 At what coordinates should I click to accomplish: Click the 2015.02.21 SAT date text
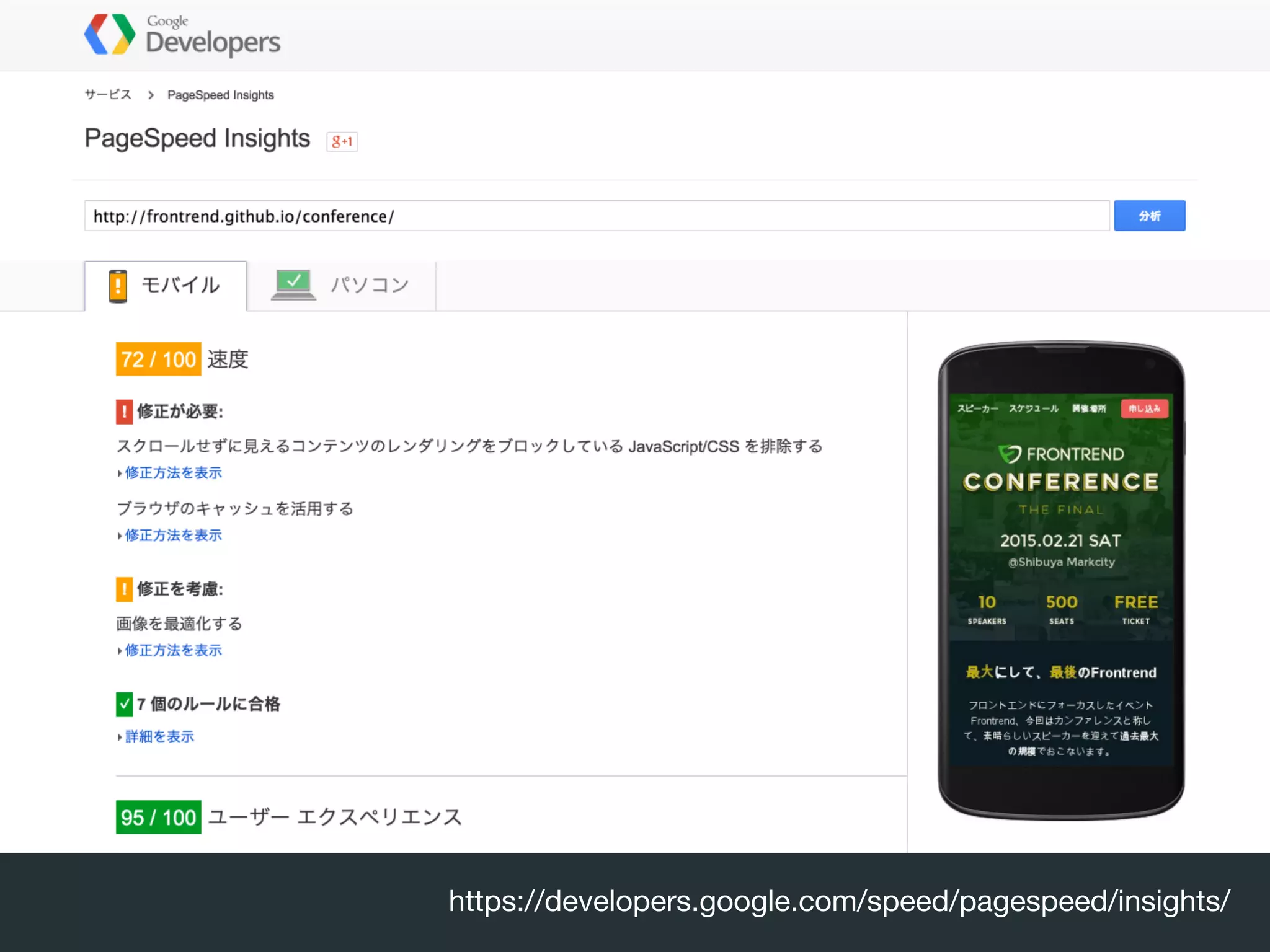point(1060,540)
